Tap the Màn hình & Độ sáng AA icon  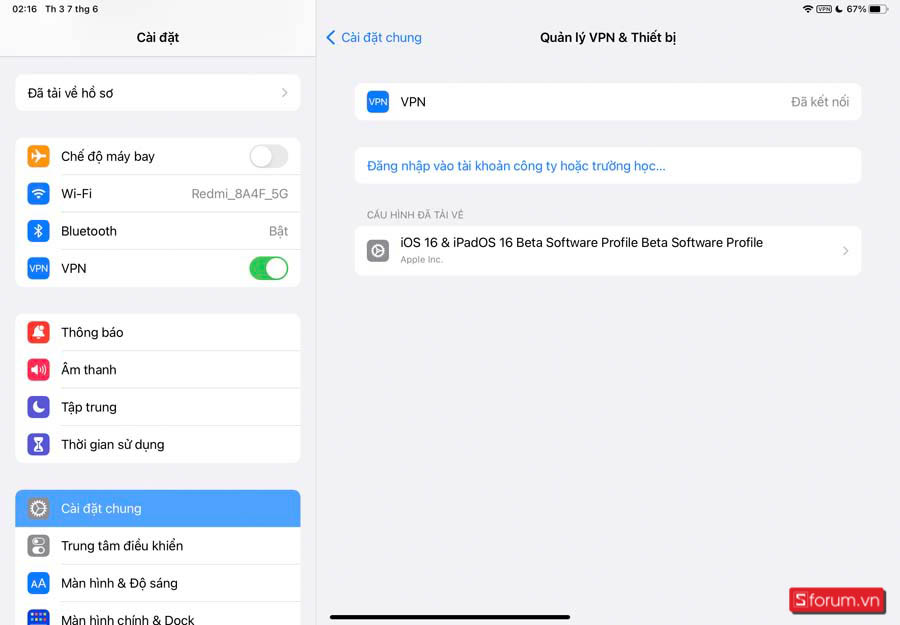(38, 583)
